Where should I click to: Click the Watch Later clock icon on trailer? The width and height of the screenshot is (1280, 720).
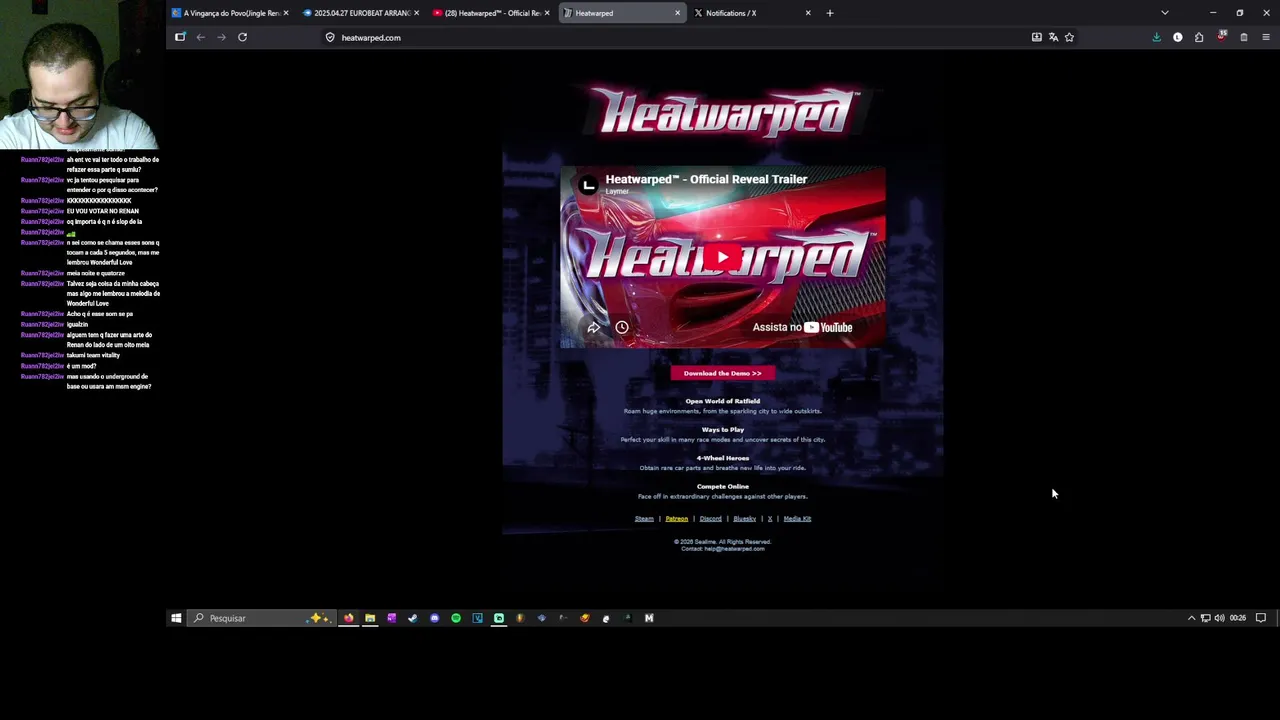pyautogui.click(x=622, y=327)
